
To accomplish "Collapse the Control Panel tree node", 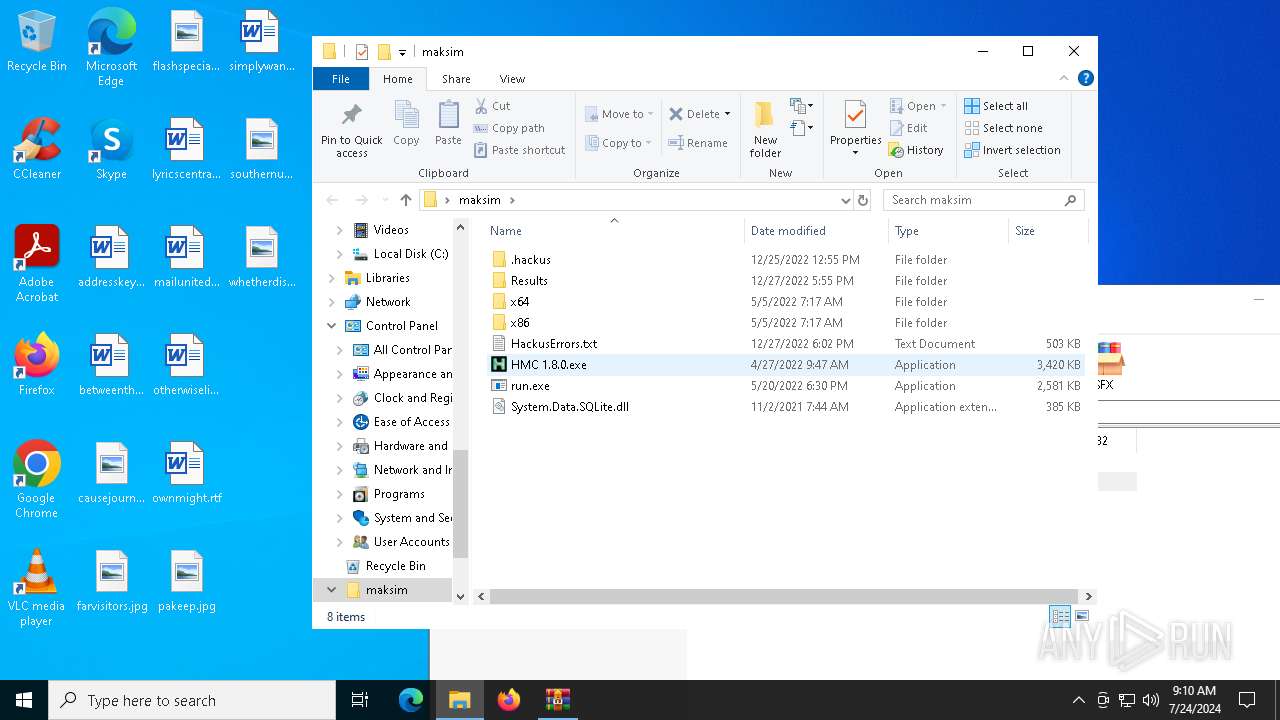I will click(x=332, y=326).
